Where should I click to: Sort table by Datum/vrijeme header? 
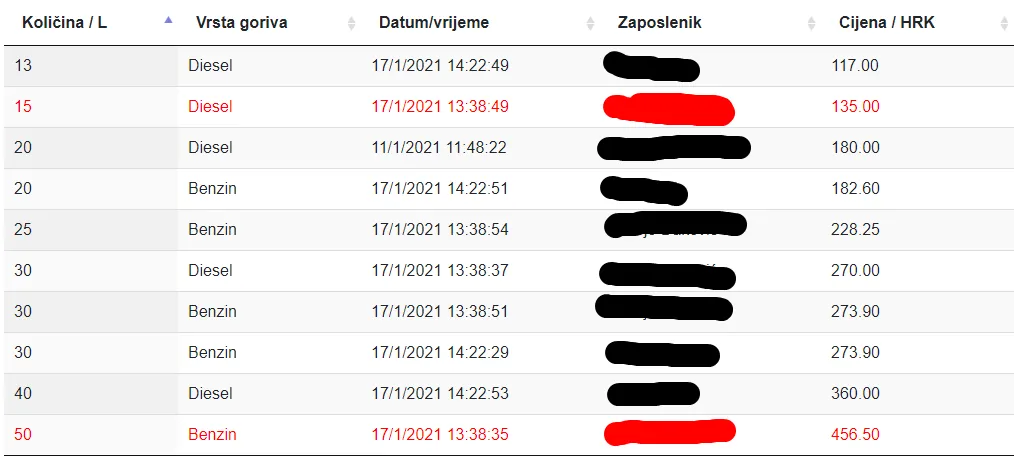tap(434, 22)
